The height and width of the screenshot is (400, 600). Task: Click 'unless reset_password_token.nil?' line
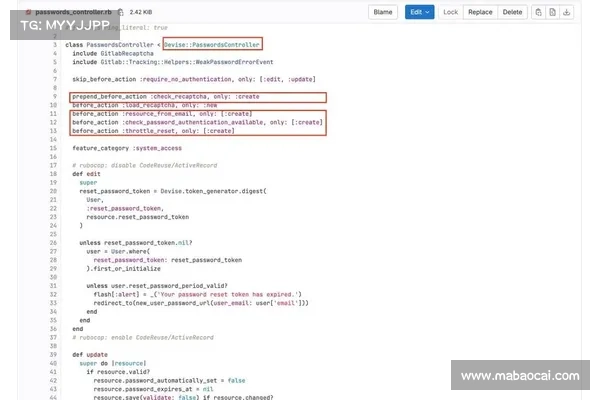(136, 243)
